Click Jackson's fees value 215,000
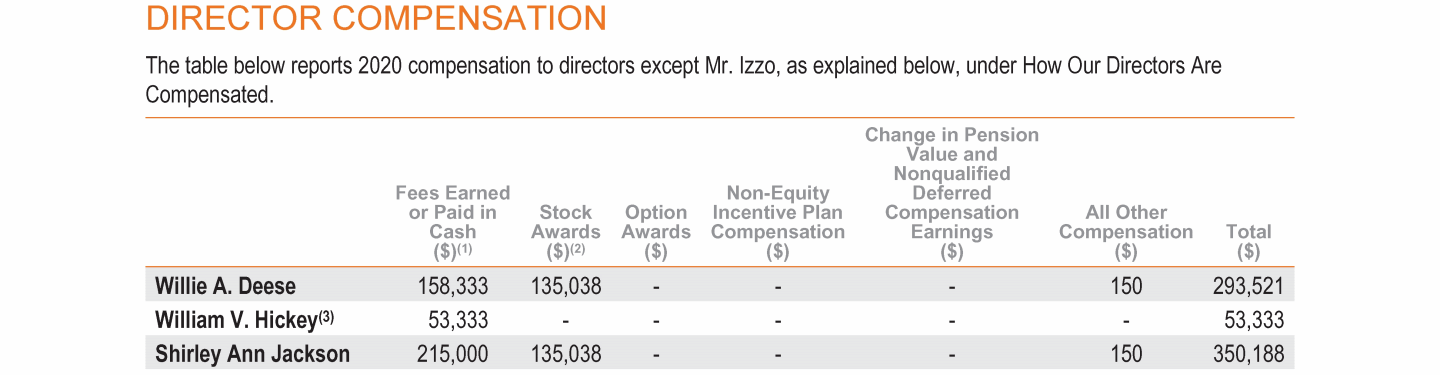1440x375 pixels. [451, 354]
